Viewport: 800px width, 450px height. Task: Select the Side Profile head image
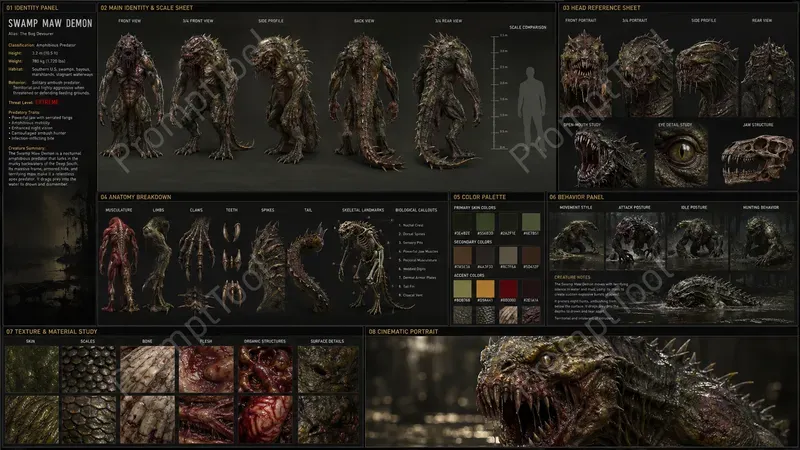point(707,77)
